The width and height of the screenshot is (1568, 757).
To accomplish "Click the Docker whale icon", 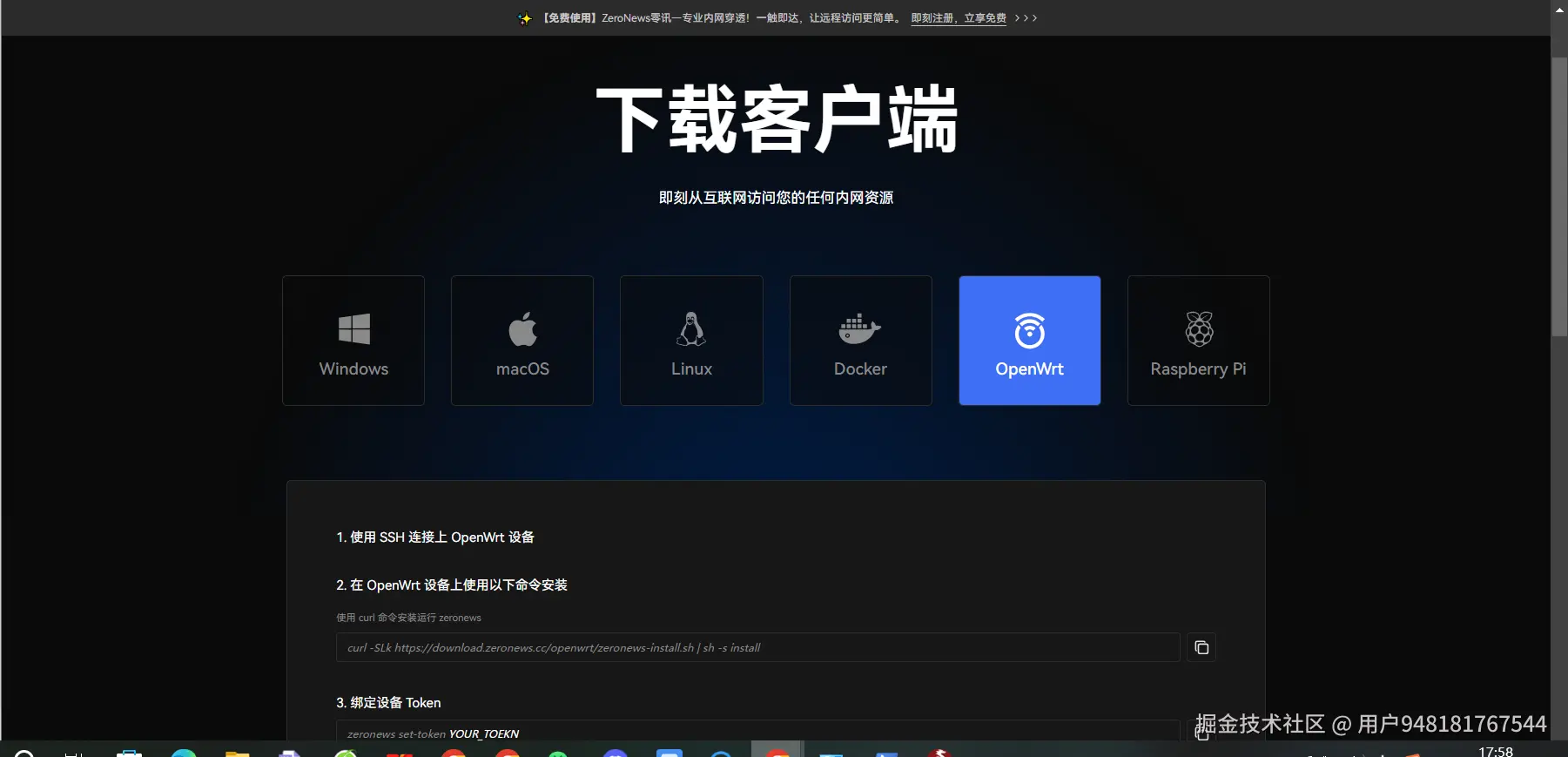I will coord(860,328).
